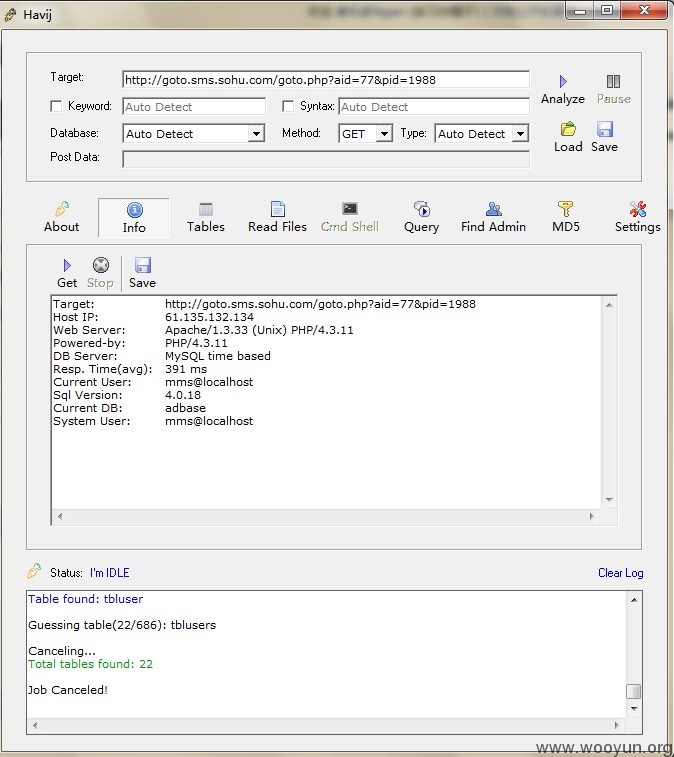Open the Query section
The height and width of the screenshot is (757, 674).
tap(421, 217)
